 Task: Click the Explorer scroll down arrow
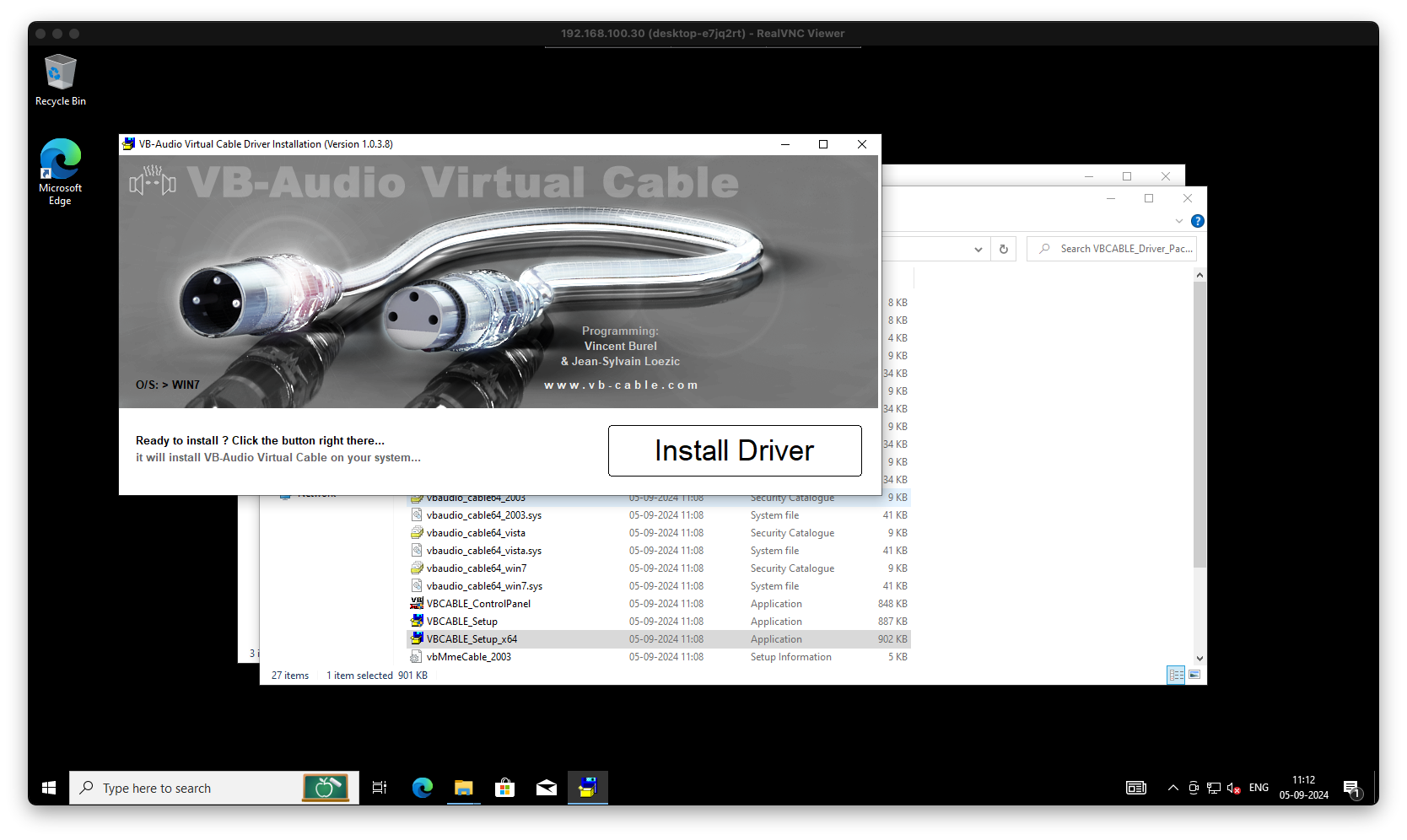pyautogui.click(x=1199, y=659)
